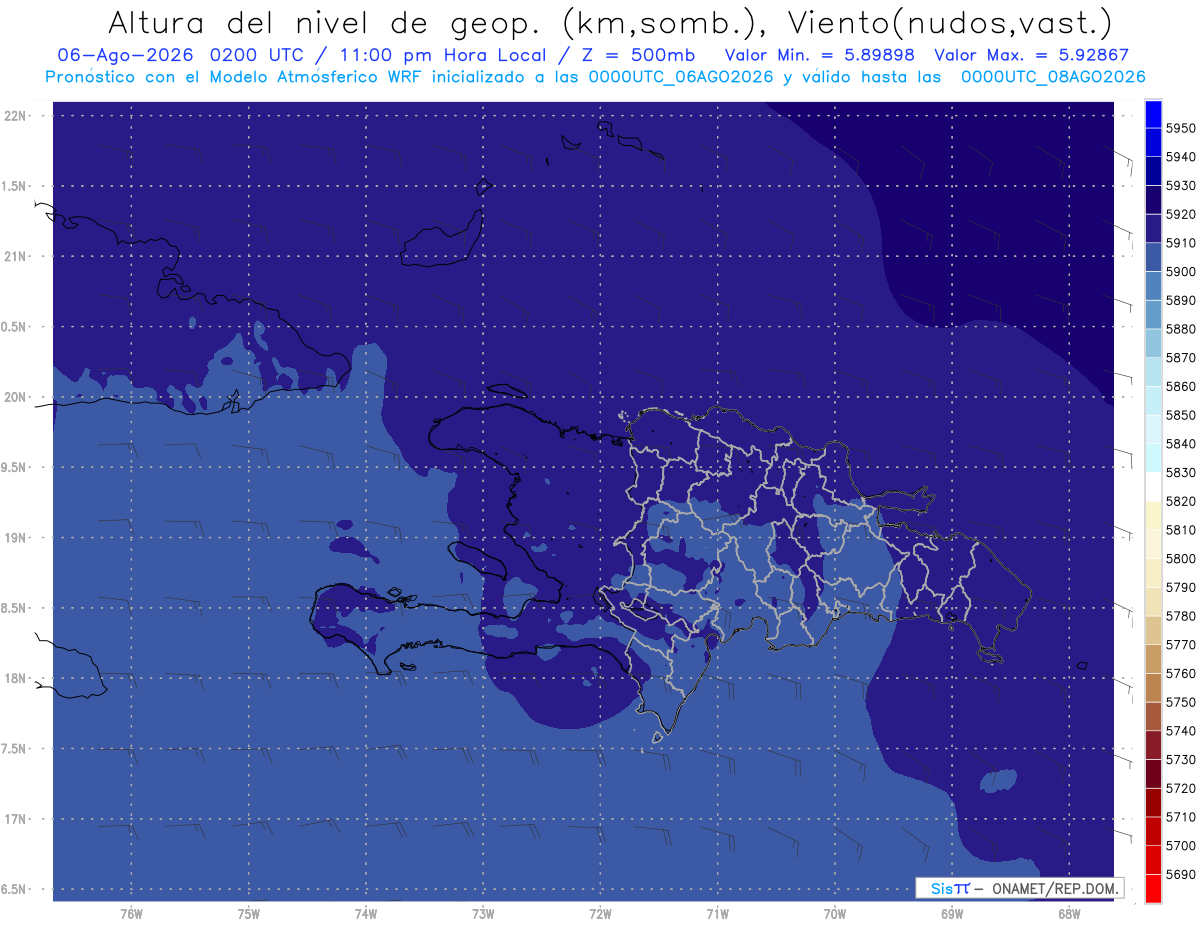The image size is (1200, 927).
Task: Click the 5950 label on the color scale
Action: pyautogui.click(x=1180, y=128)
